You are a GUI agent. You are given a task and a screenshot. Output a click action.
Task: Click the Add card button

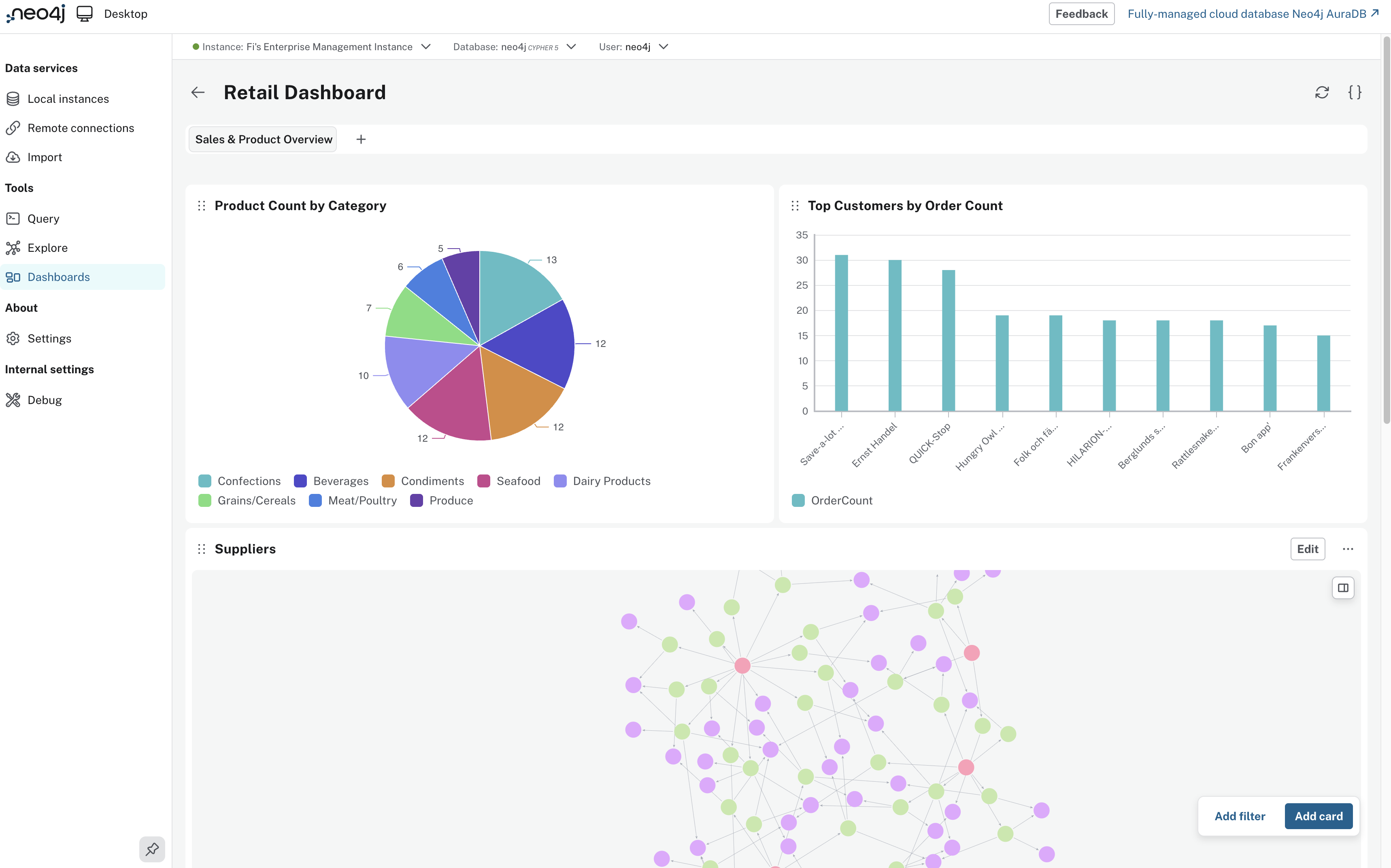click(1318, 816)
